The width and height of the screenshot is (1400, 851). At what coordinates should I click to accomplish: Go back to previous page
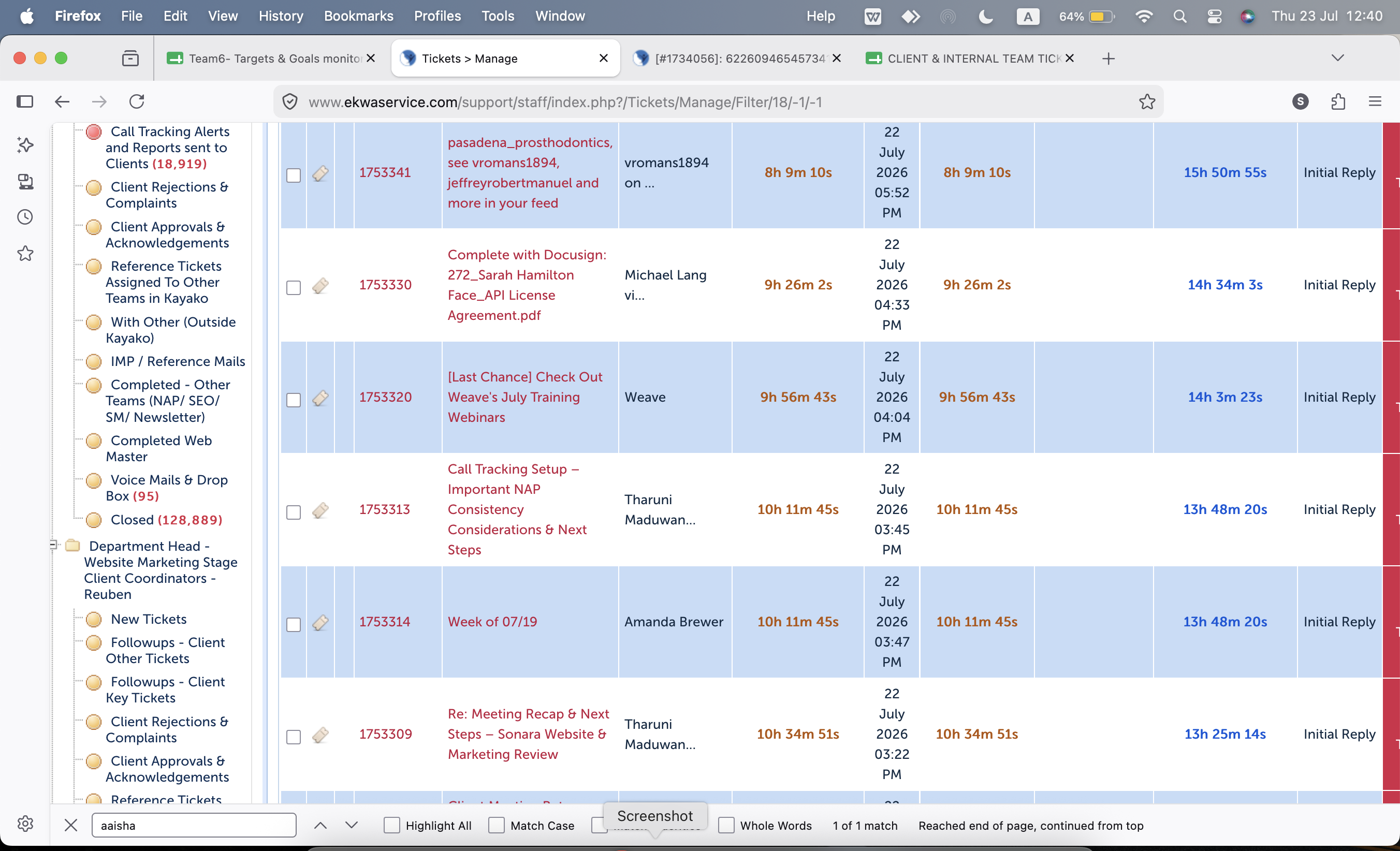(x=62, y=101)
